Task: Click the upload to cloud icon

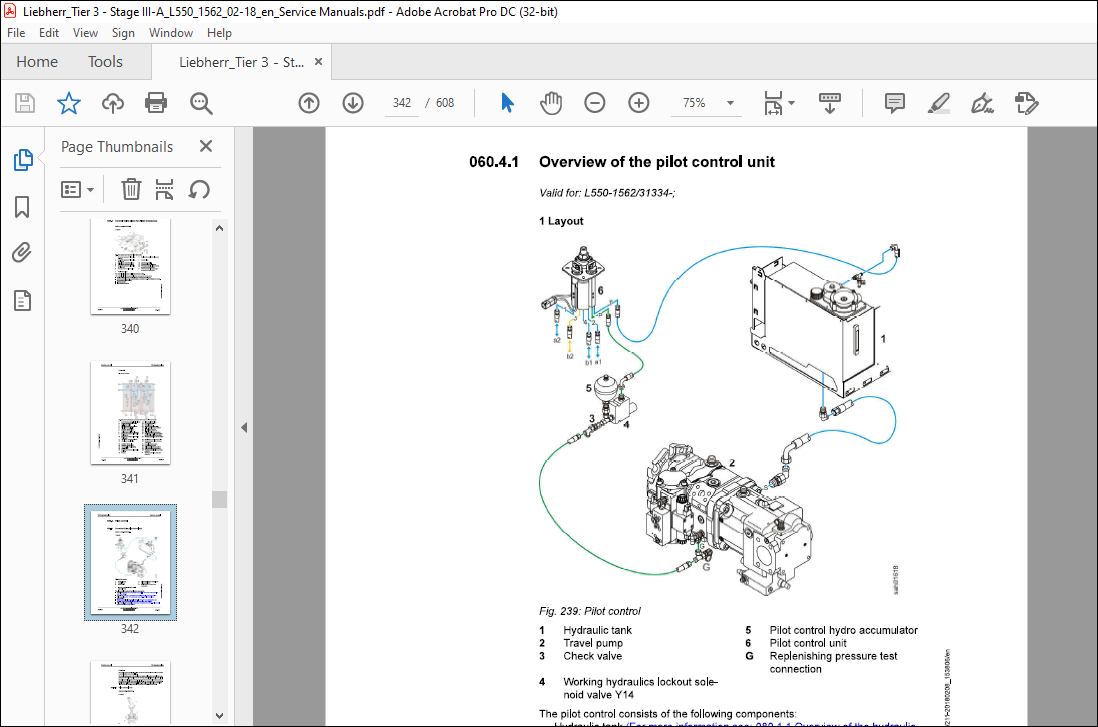Action: (113, 103)
